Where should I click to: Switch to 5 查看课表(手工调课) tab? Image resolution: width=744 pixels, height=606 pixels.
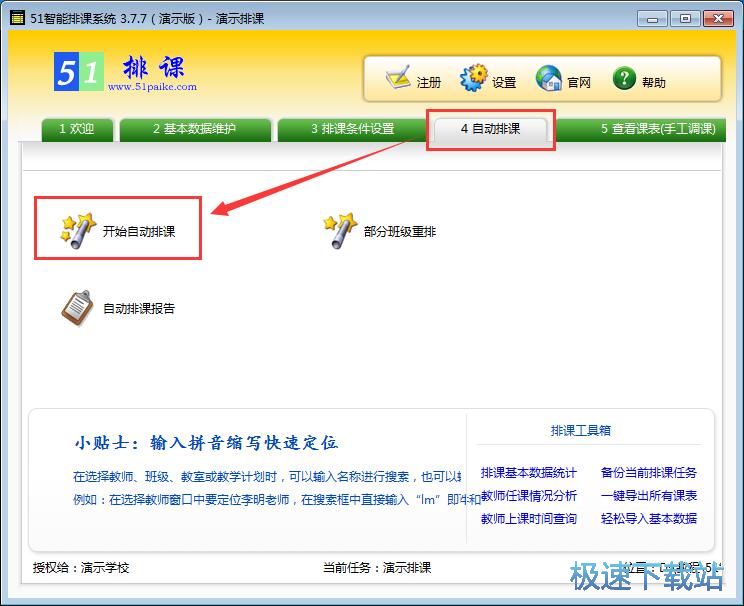coord(657,129)
